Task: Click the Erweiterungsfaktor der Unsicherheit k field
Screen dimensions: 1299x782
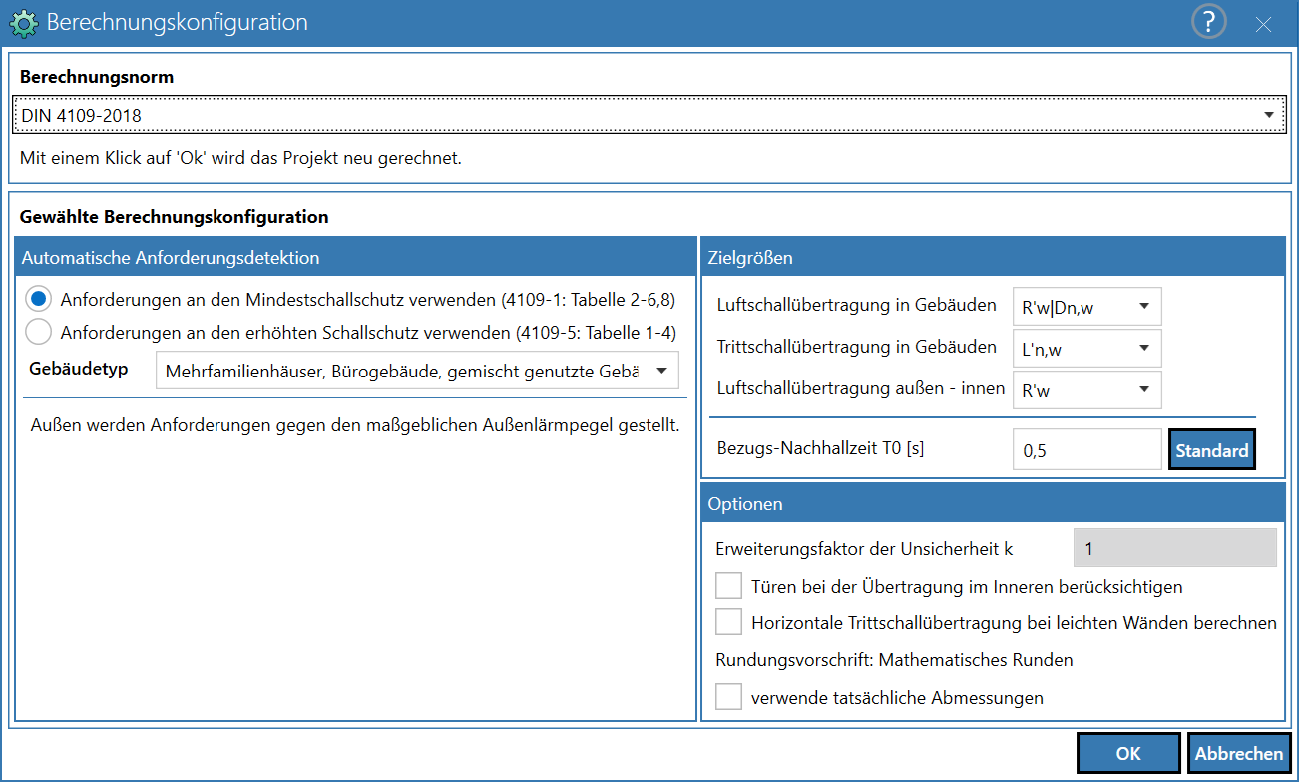Action: pyautogui.click(x=1175, y=548)
